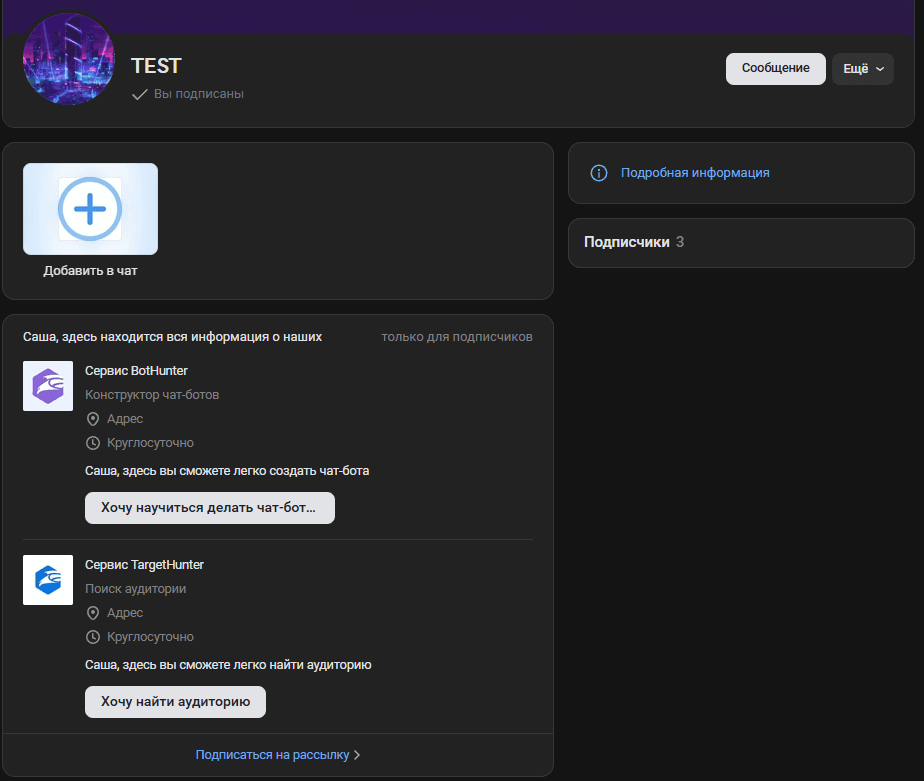This screenshot has width=924, height=781.
Task: Click the BotHunter service logo
Action: pyautogui.click(x=48, y=386)
